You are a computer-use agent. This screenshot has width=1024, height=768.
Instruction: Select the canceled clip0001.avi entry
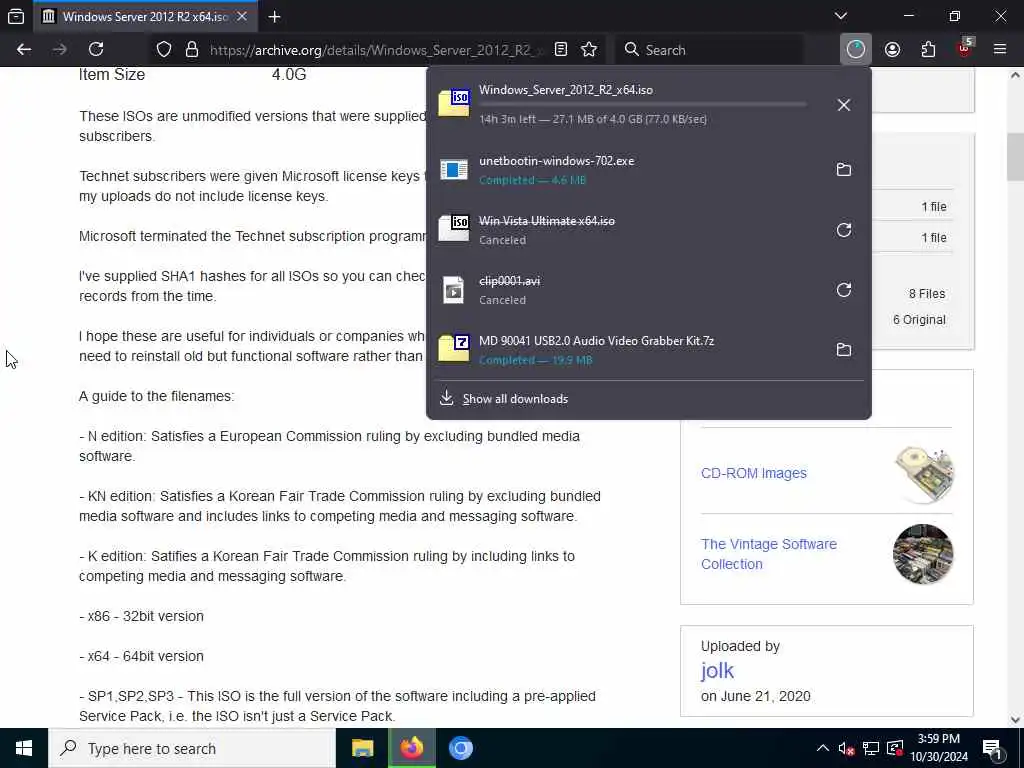point(627,290)
